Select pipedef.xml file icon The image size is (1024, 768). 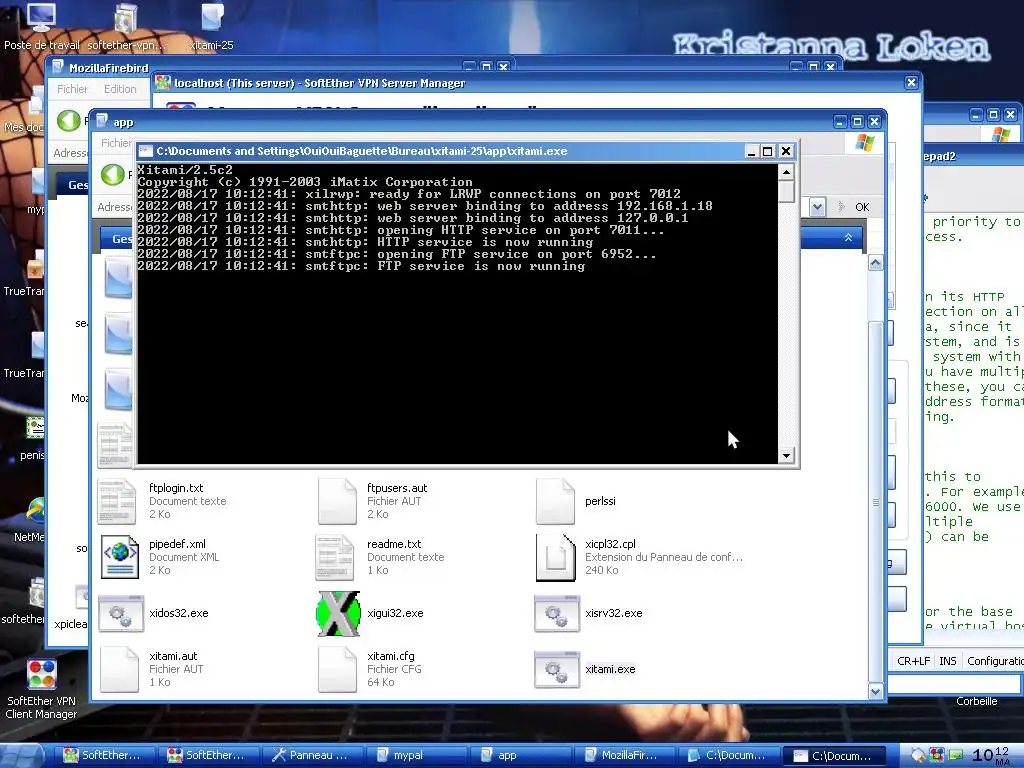pyautogui.click(x=120, y=557)
